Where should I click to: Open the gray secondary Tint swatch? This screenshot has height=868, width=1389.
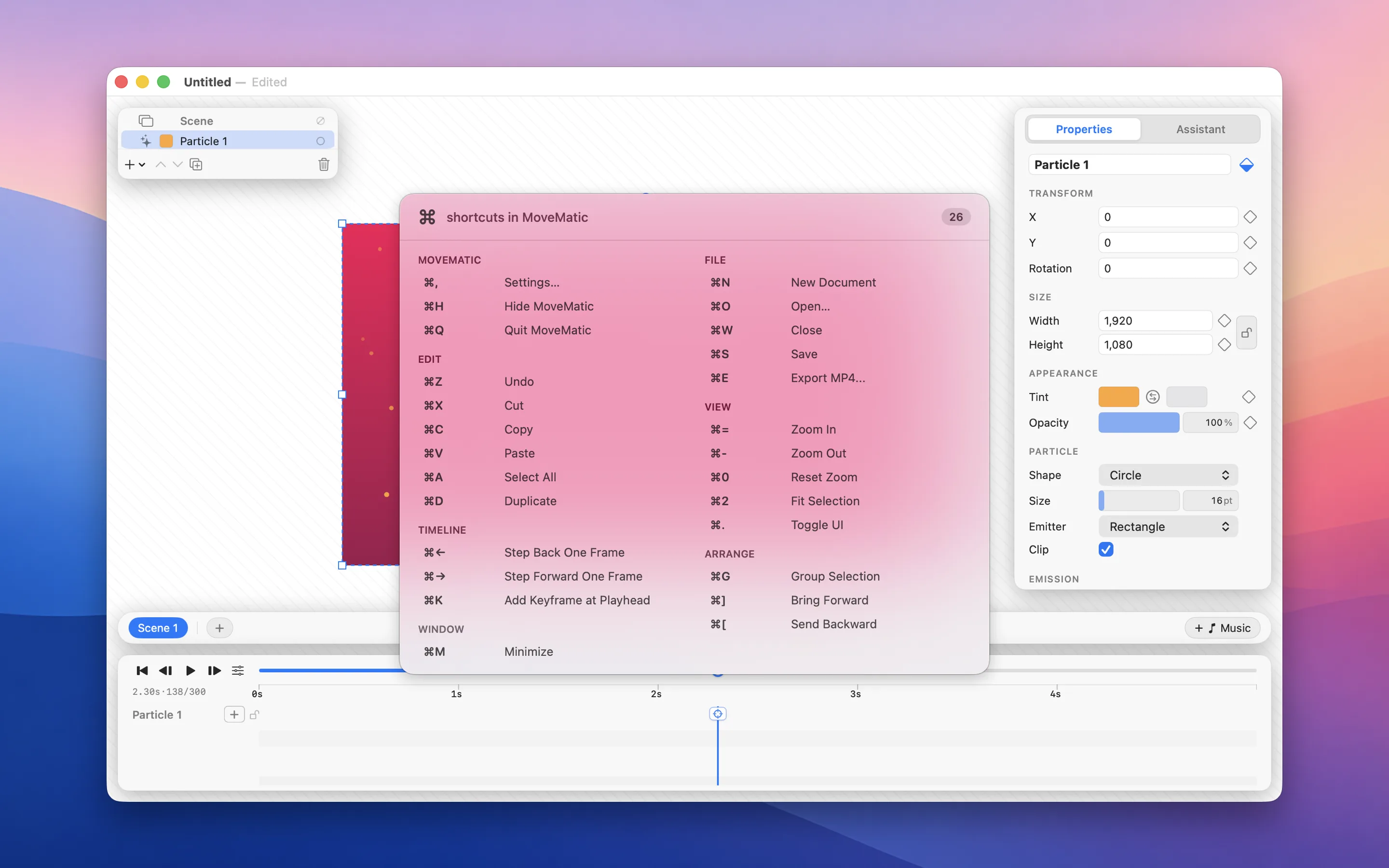click(1186, 397)
